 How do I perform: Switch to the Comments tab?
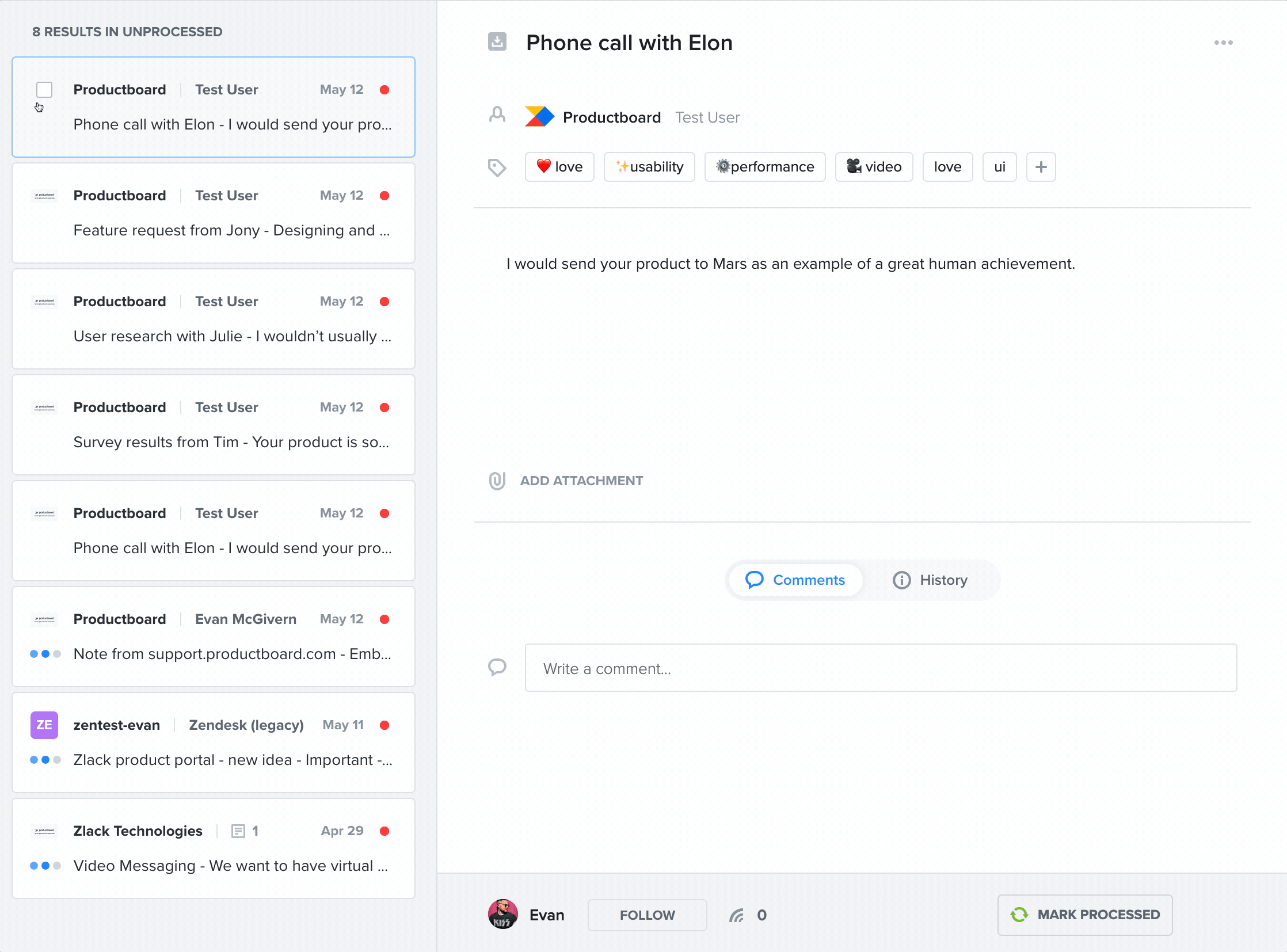pyautogui.click(x=795, y=580)
